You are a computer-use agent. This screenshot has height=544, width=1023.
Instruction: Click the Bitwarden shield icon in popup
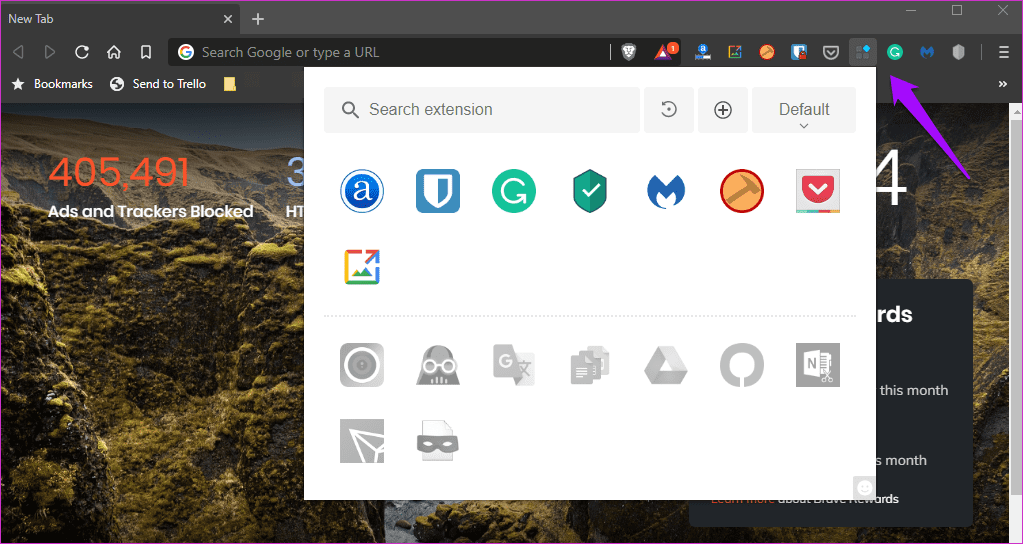(x=438, y=191)
